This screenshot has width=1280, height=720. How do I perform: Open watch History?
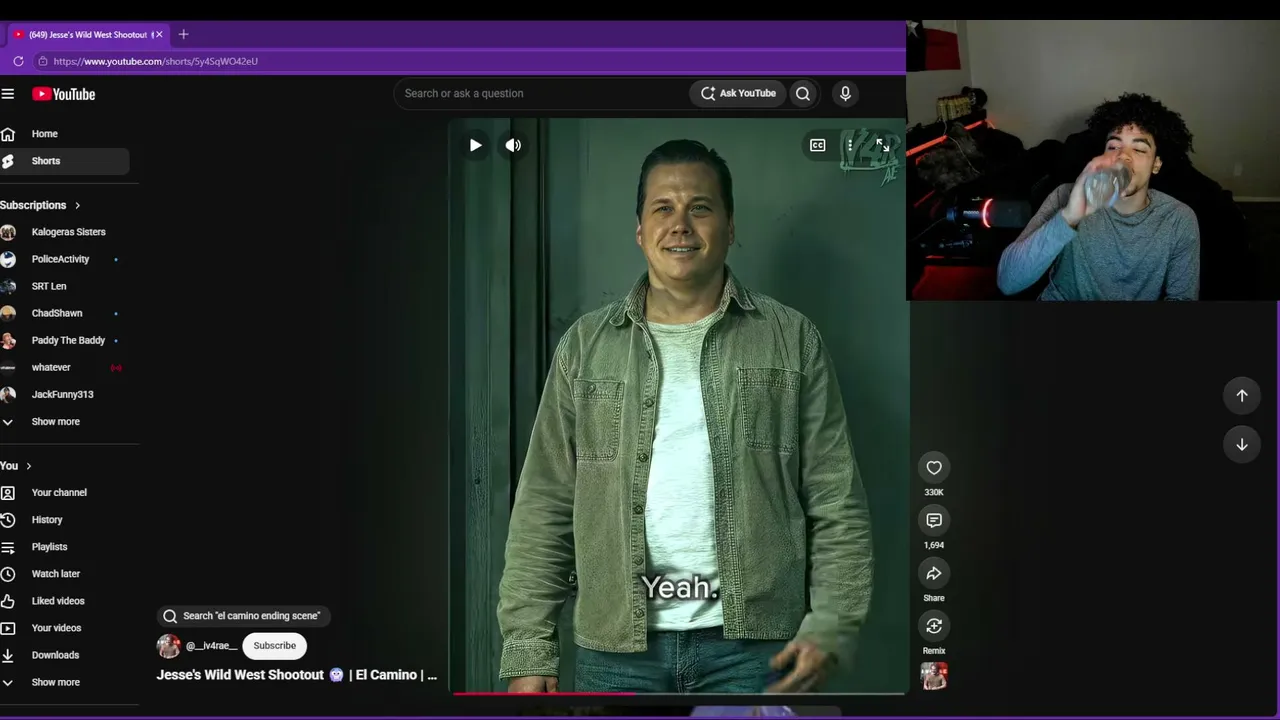(x=65, y=520)
